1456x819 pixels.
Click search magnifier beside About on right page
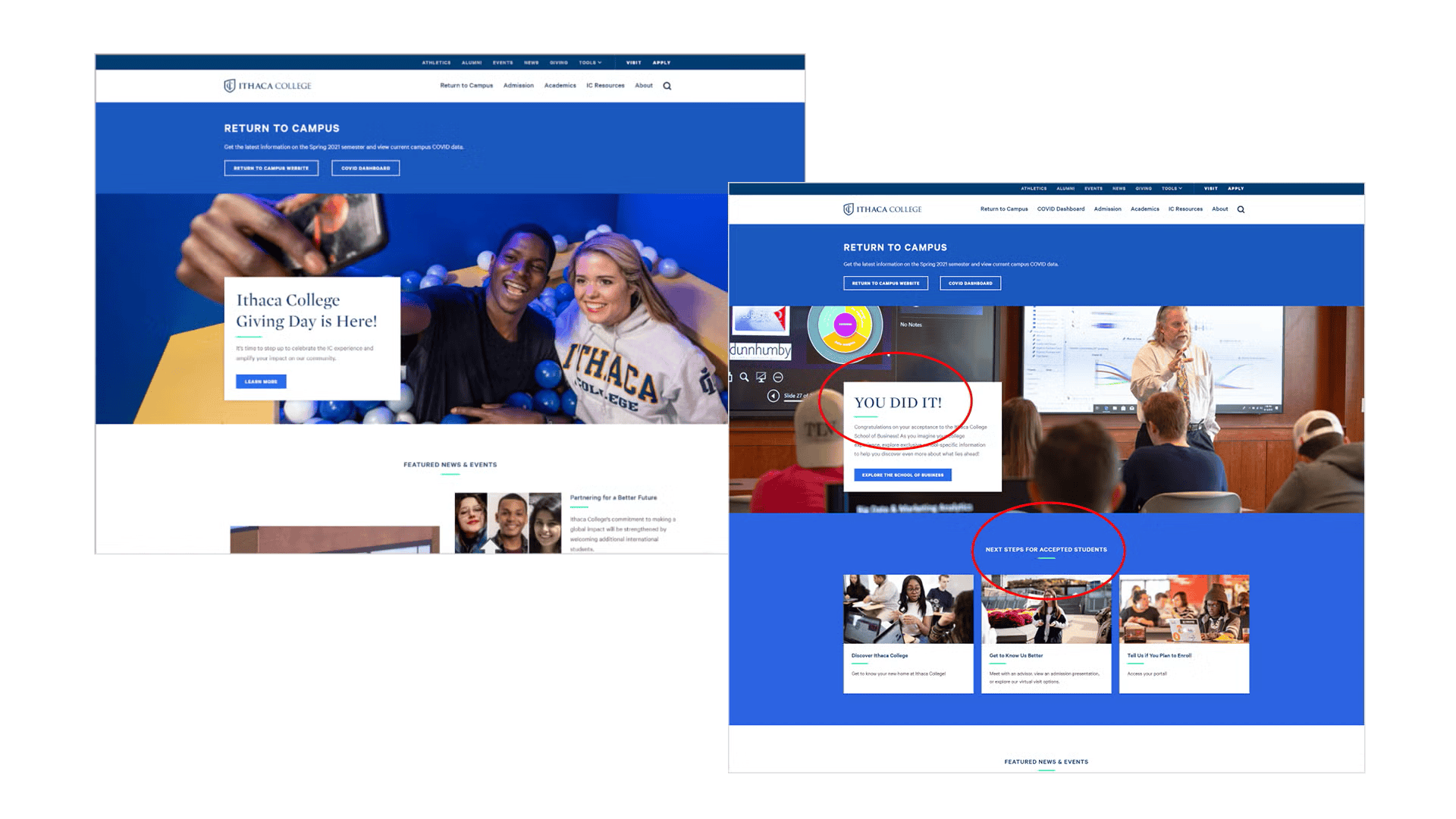tap(1241, 210)
